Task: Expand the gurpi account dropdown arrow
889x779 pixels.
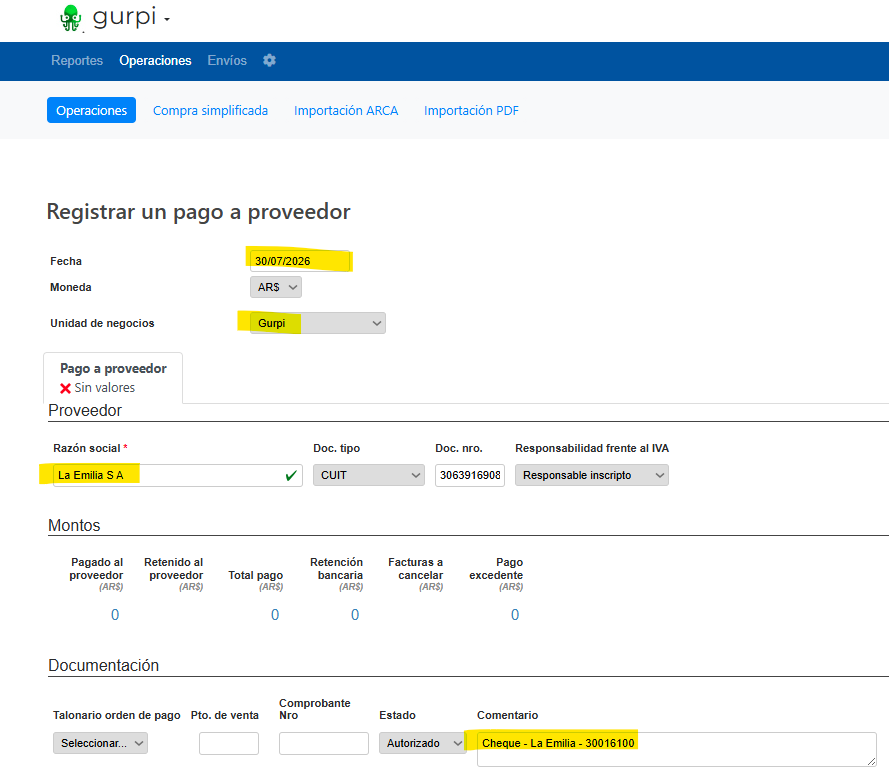Action: pos(167,20)
